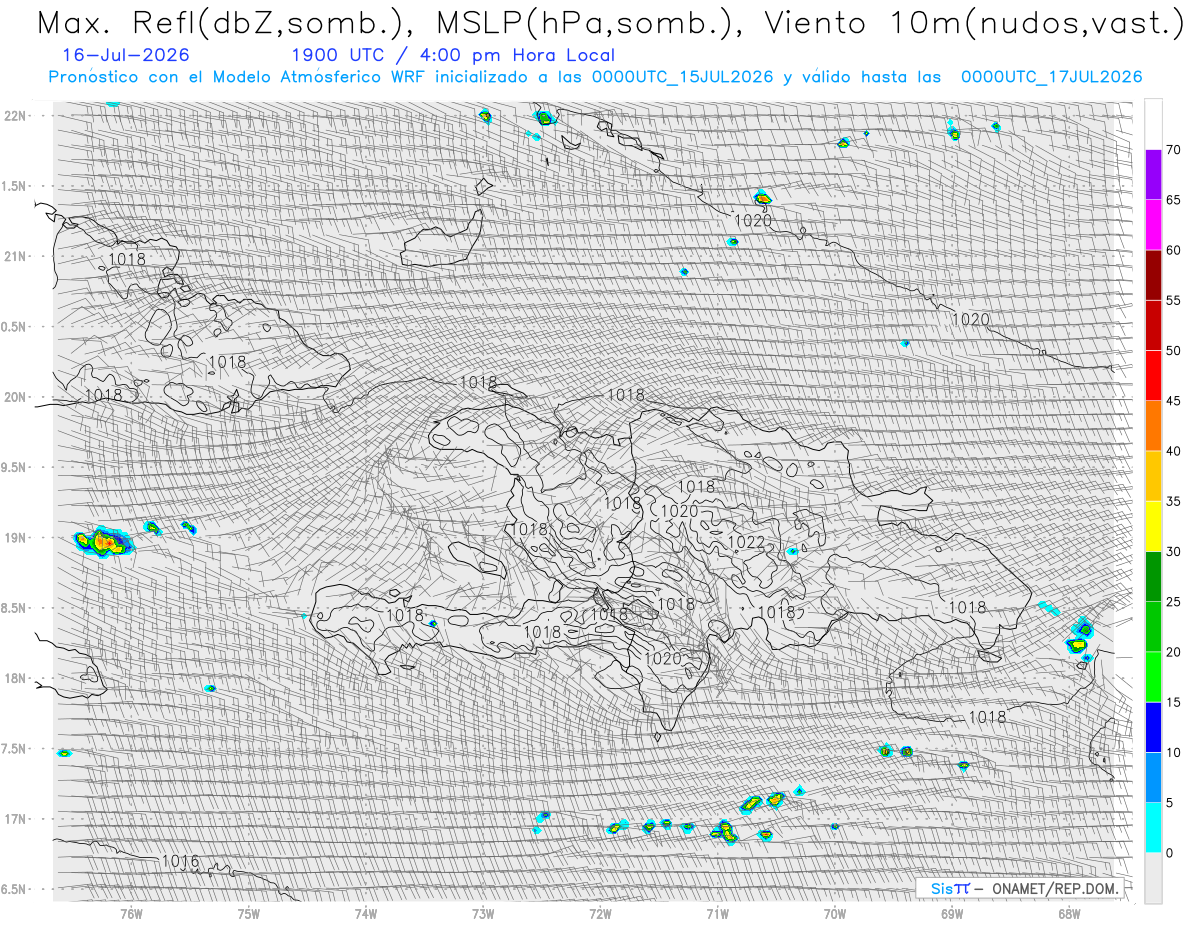Click the '25' value on the colorbar scale
1200x927 pixels.
click(x=1173, y=601)
